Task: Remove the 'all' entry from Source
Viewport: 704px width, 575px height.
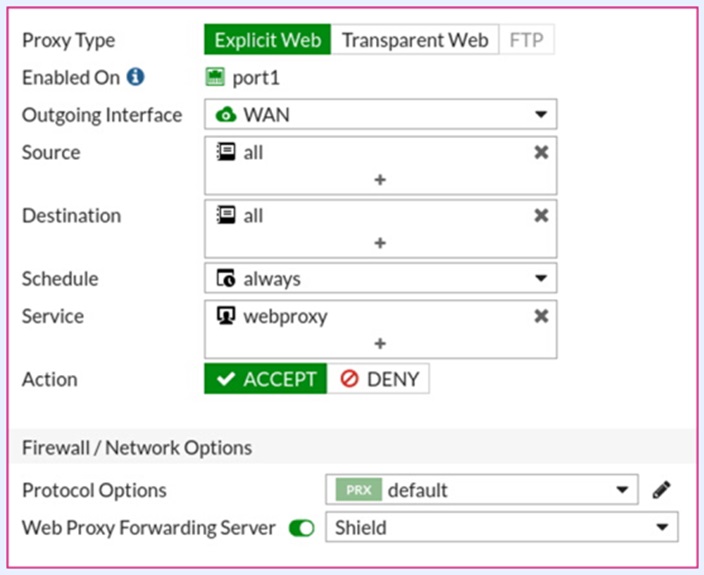Action: tap(541, 152)
